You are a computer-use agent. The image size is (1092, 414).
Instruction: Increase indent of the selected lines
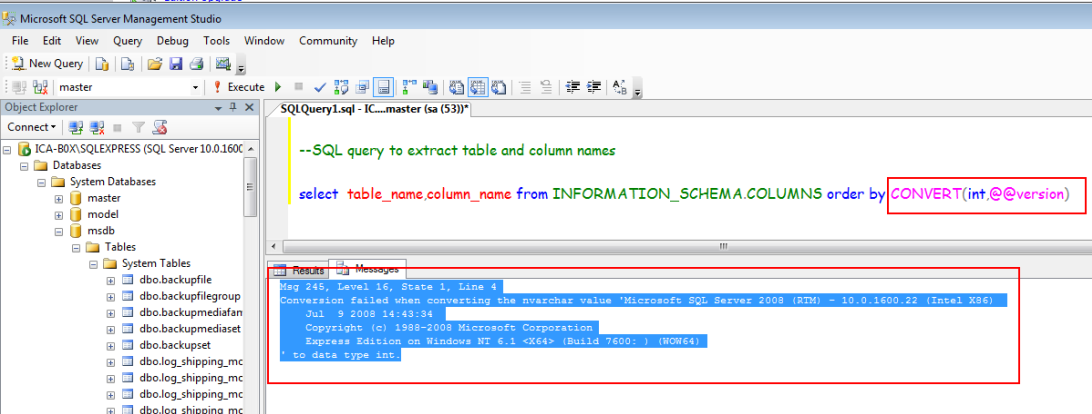(594, 87)
